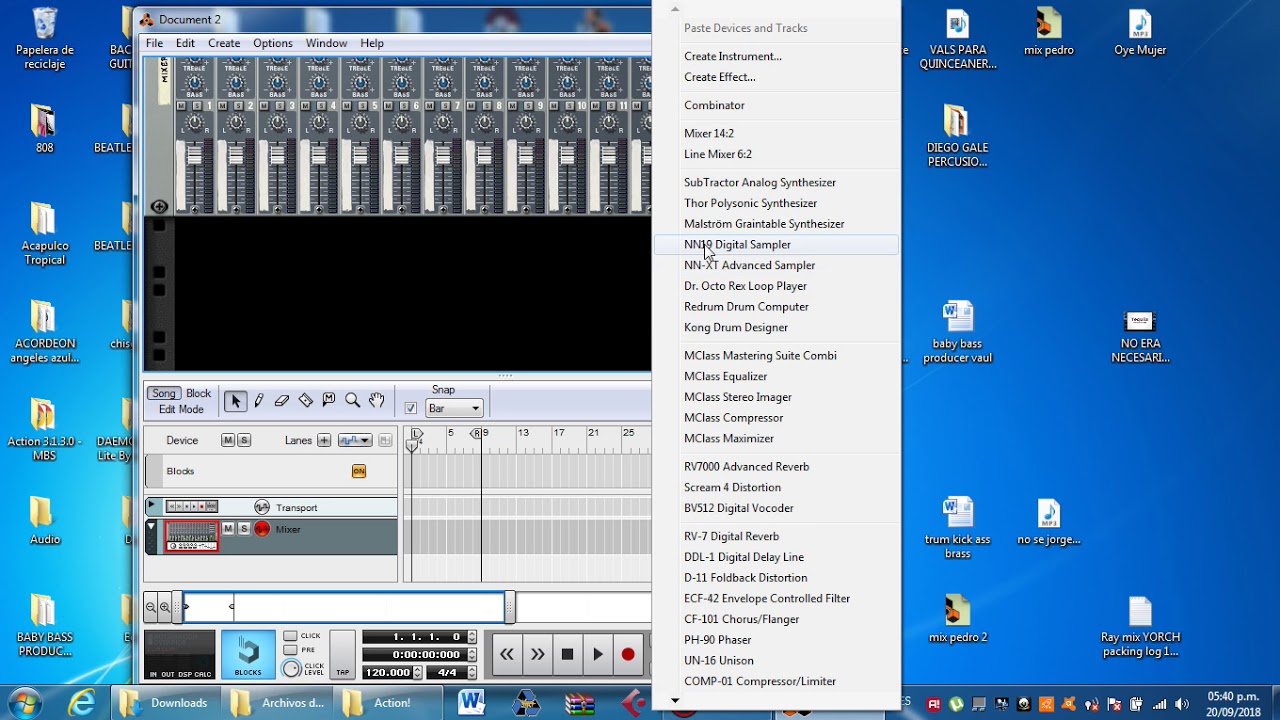
Task: Select the arrow Selection tool
Action: coord(236,401)
